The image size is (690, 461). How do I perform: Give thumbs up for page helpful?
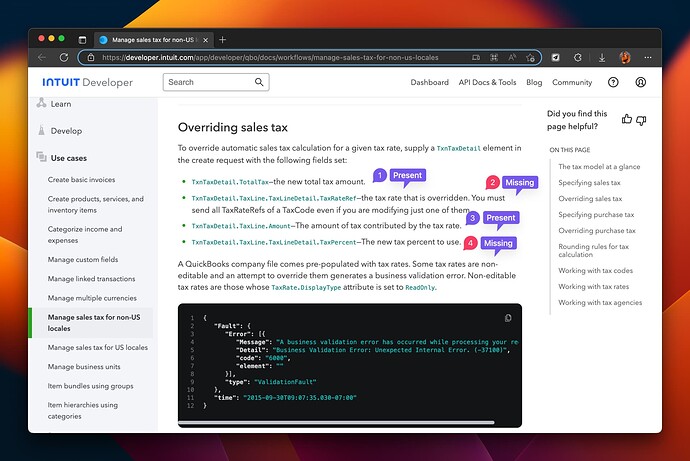click(627, 119)
